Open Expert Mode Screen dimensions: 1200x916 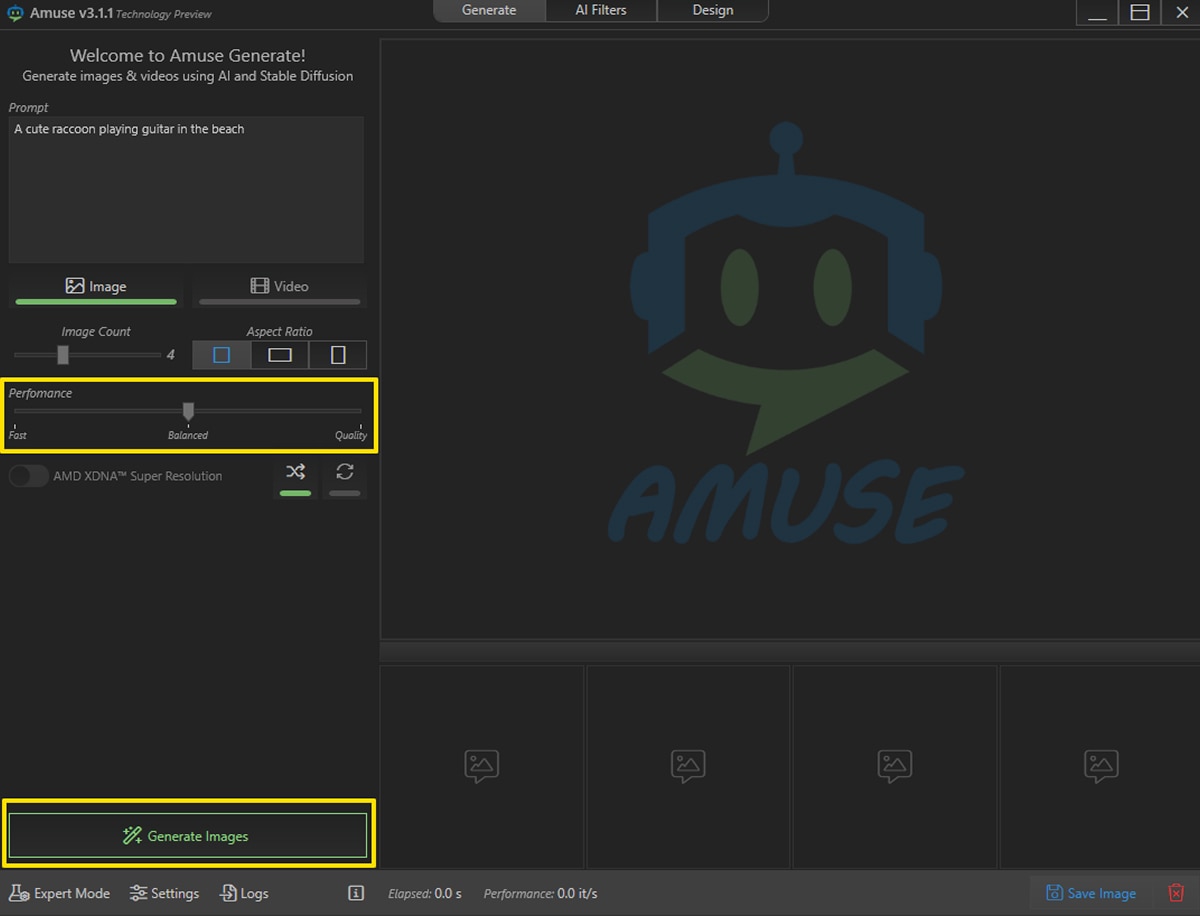coord(60,893)
